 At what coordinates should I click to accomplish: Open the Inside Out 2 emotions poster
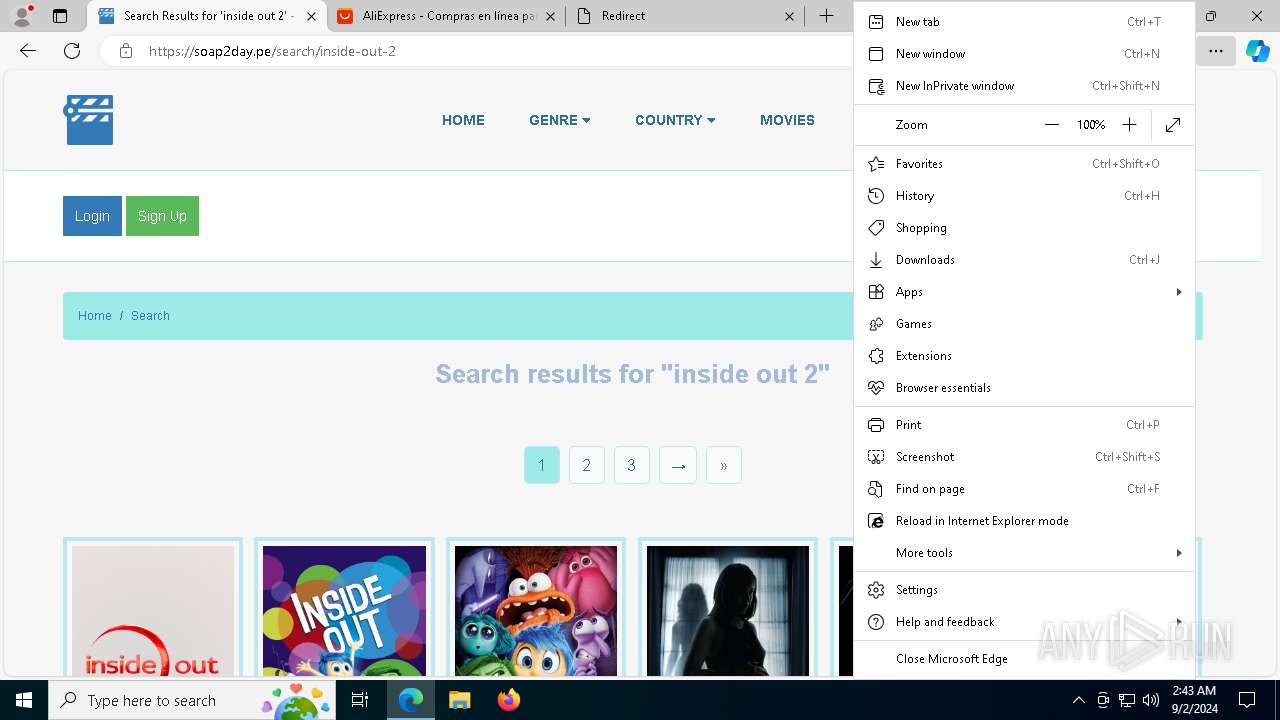(536, 610)
